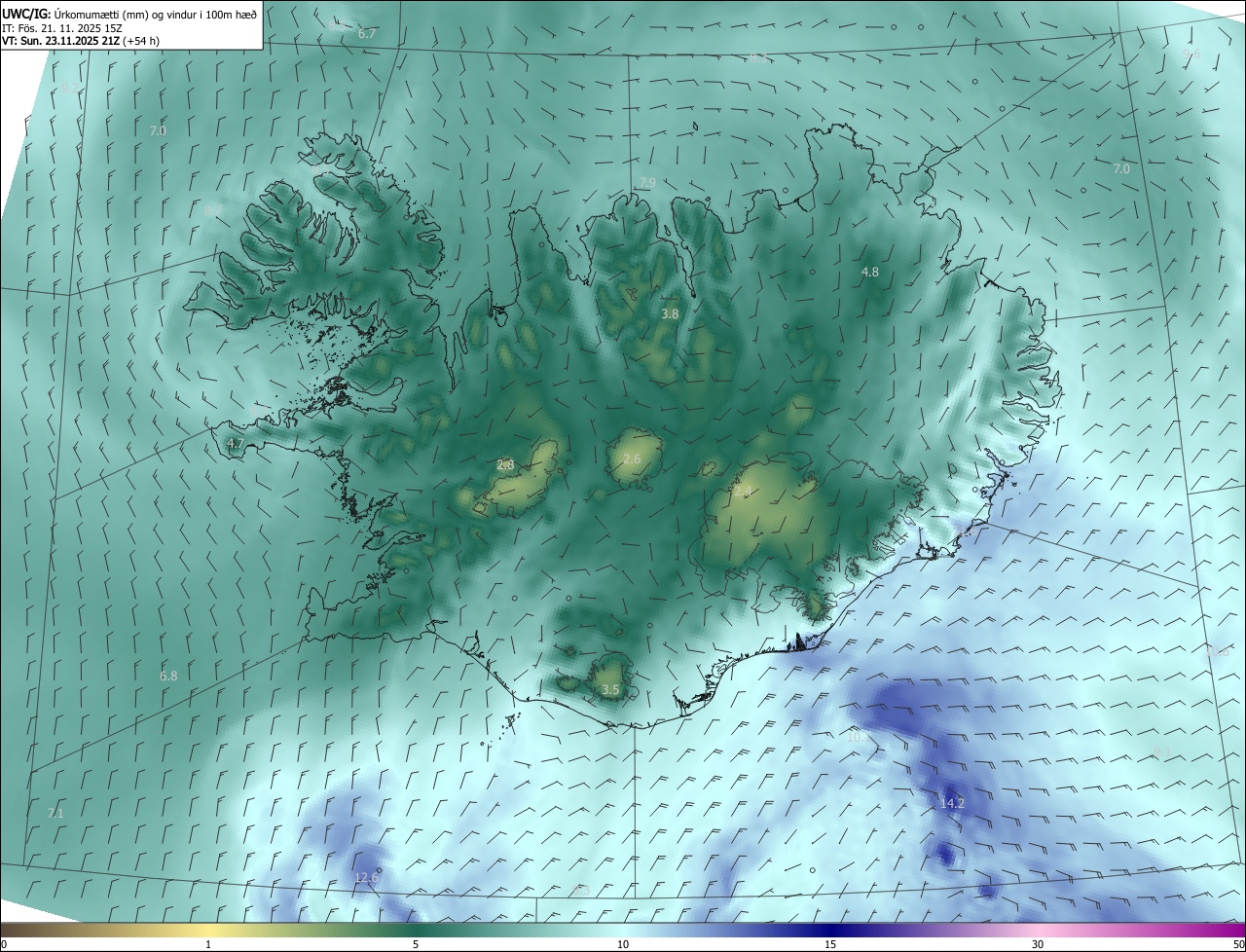
Task: Click the '5' tick on the color scale
Action: [416, 945]
